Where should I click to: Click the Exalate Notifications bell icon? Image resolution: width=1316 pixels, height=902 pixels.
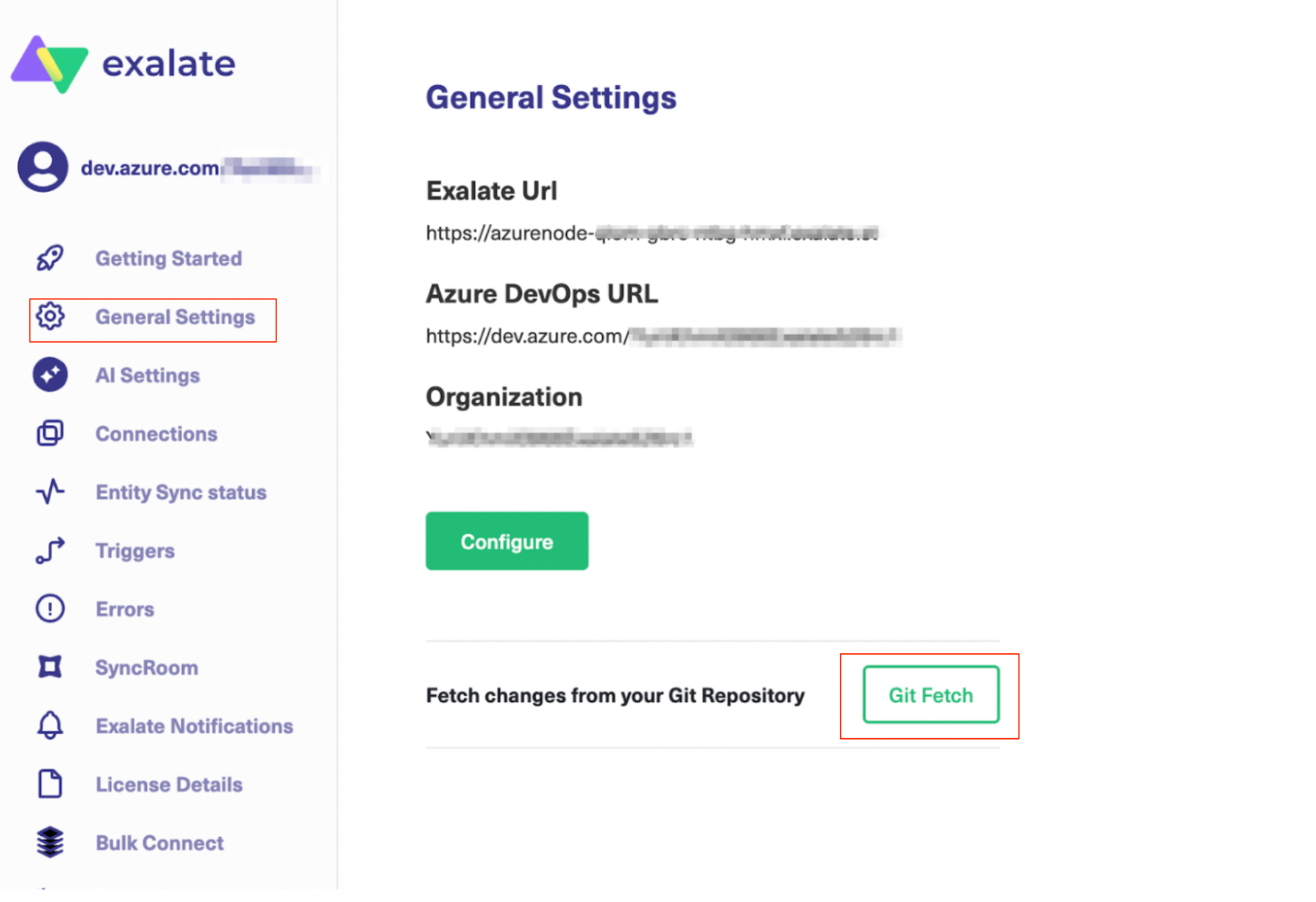coord(50,726)
